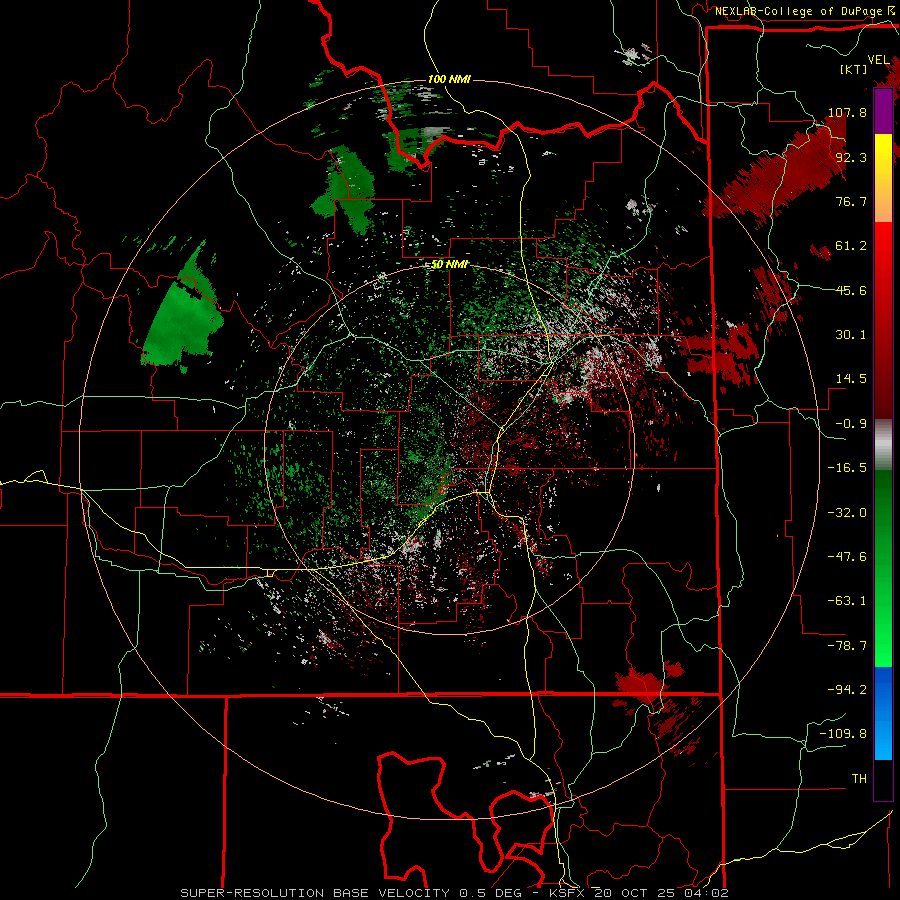Click the long red velocity streak in the northeast
900x900 pixels.
pos(778,172)
